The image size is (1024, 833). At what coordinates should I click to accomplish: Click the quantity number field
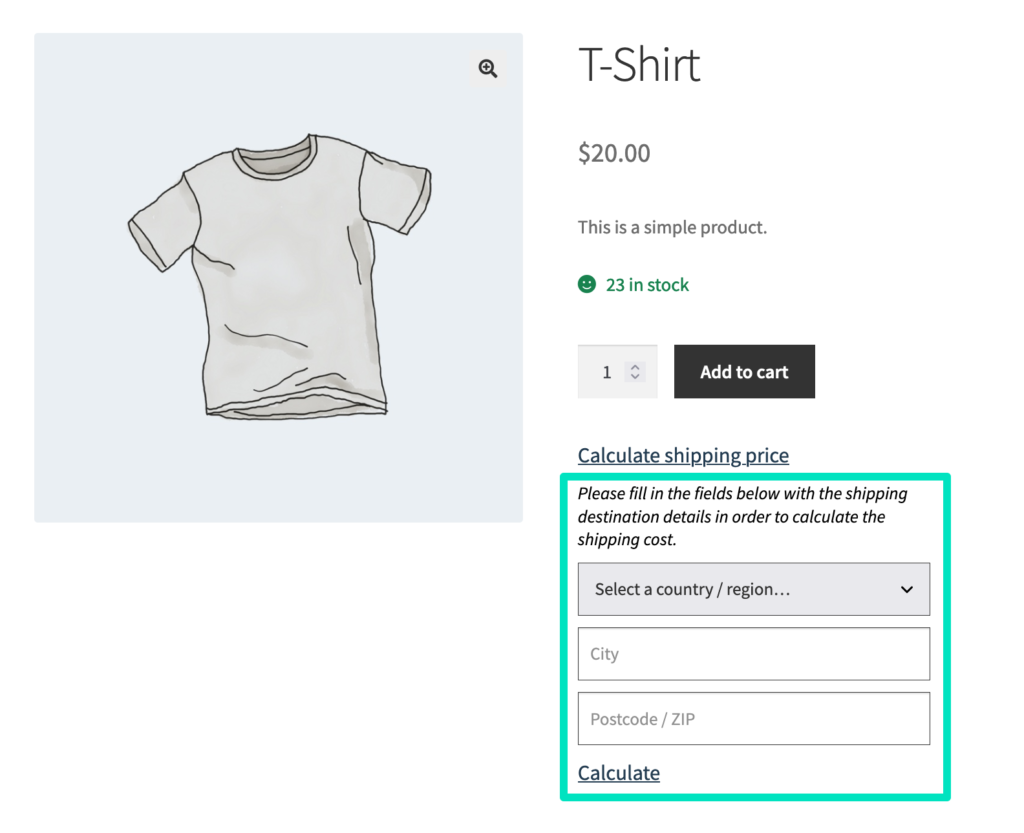(x=606, y=372)
